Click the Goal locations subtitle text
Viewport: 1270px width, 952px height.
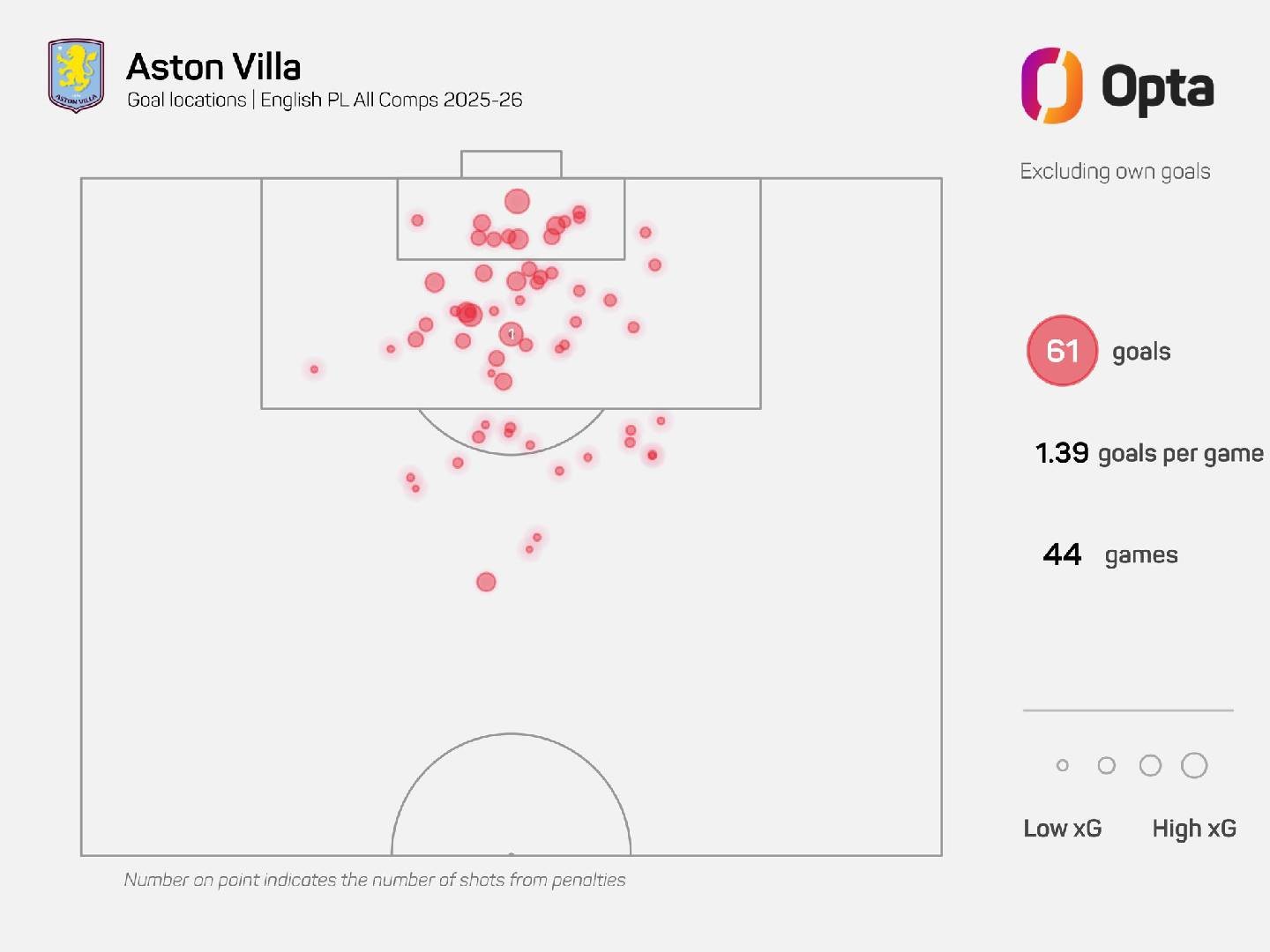tap(325, 100)
